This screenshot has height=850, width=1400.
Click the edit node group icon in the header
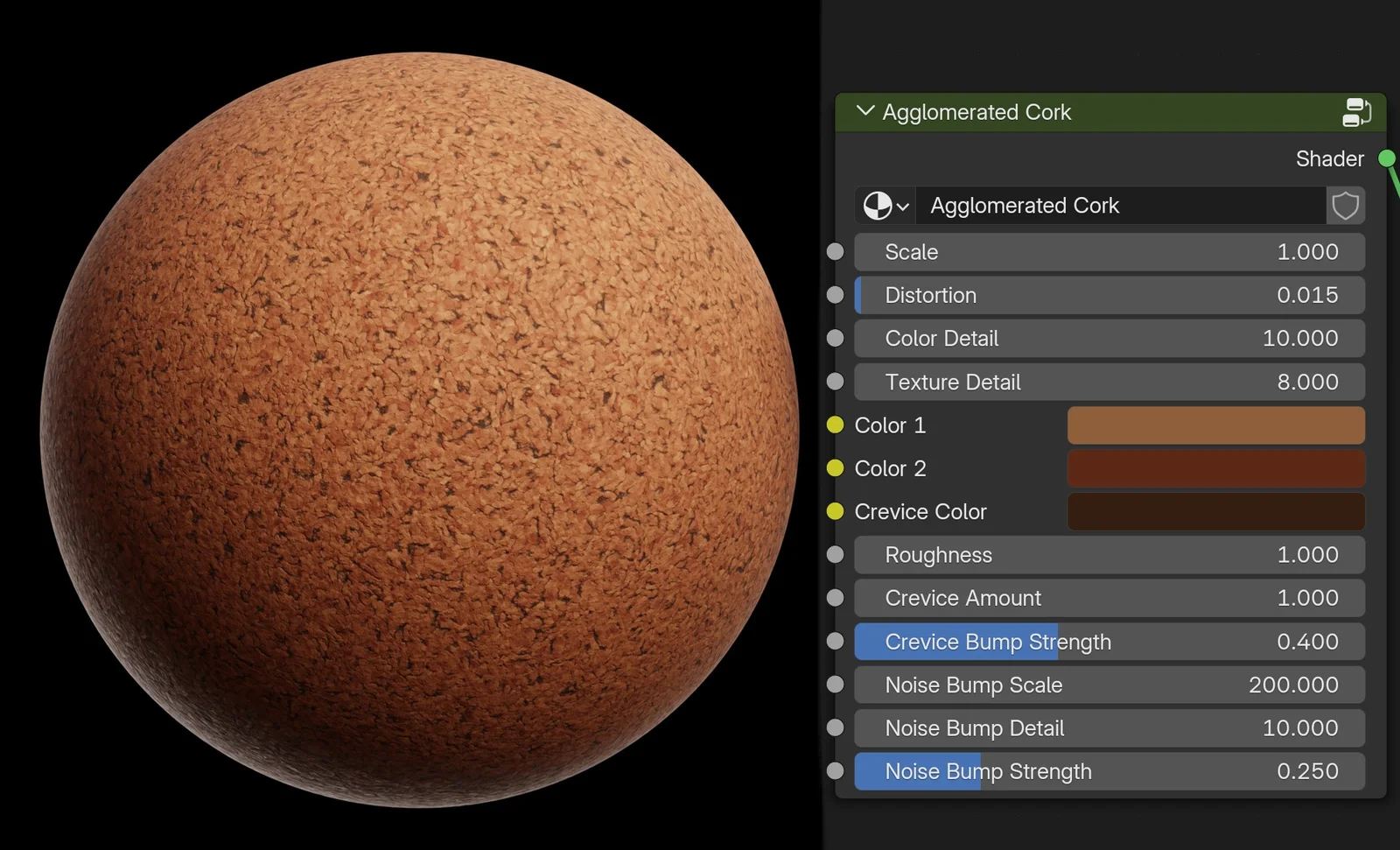pos(1357,112)
